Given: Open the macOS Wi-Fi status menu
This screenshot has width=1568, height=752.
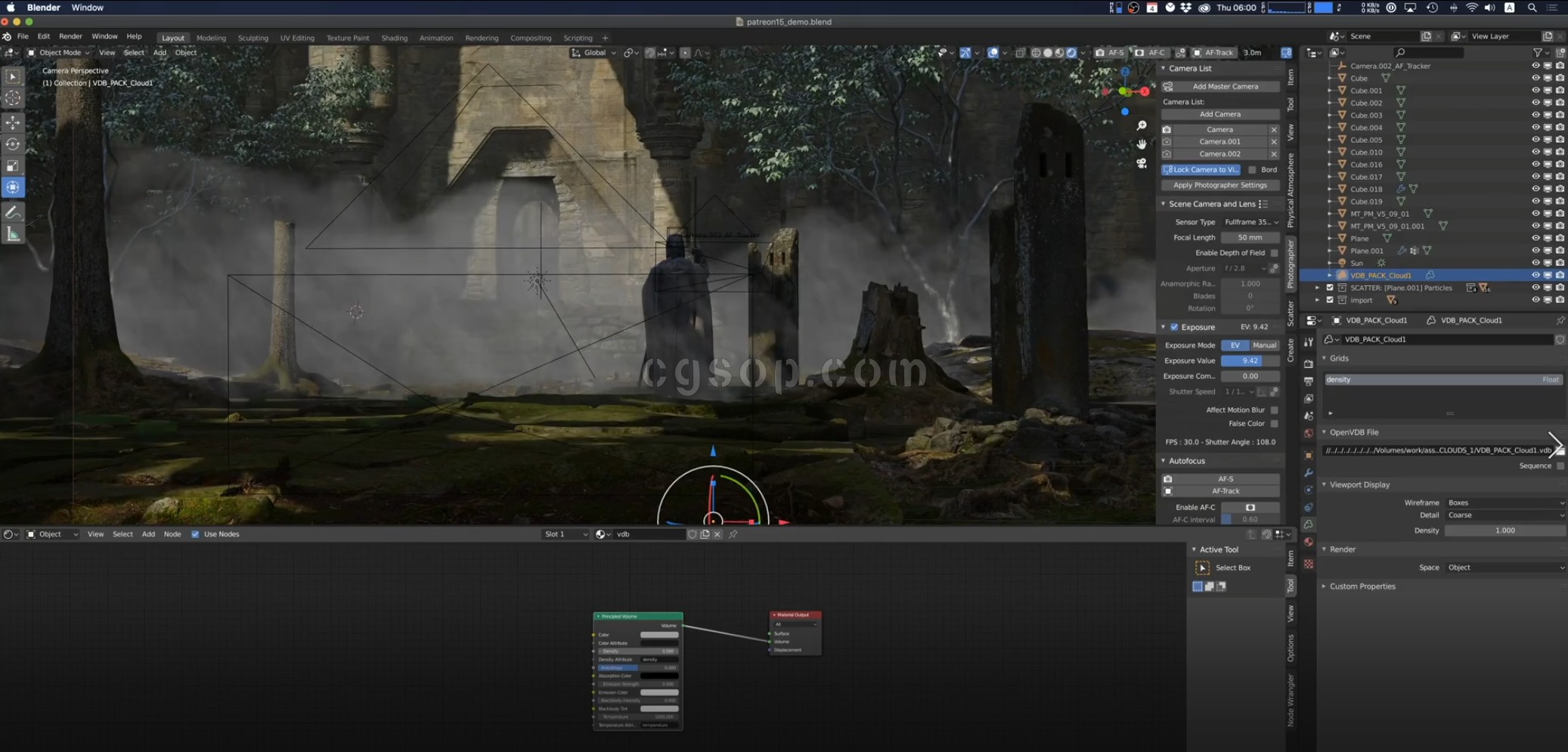Looking at the screenshot, I should tap(1471, 8).
